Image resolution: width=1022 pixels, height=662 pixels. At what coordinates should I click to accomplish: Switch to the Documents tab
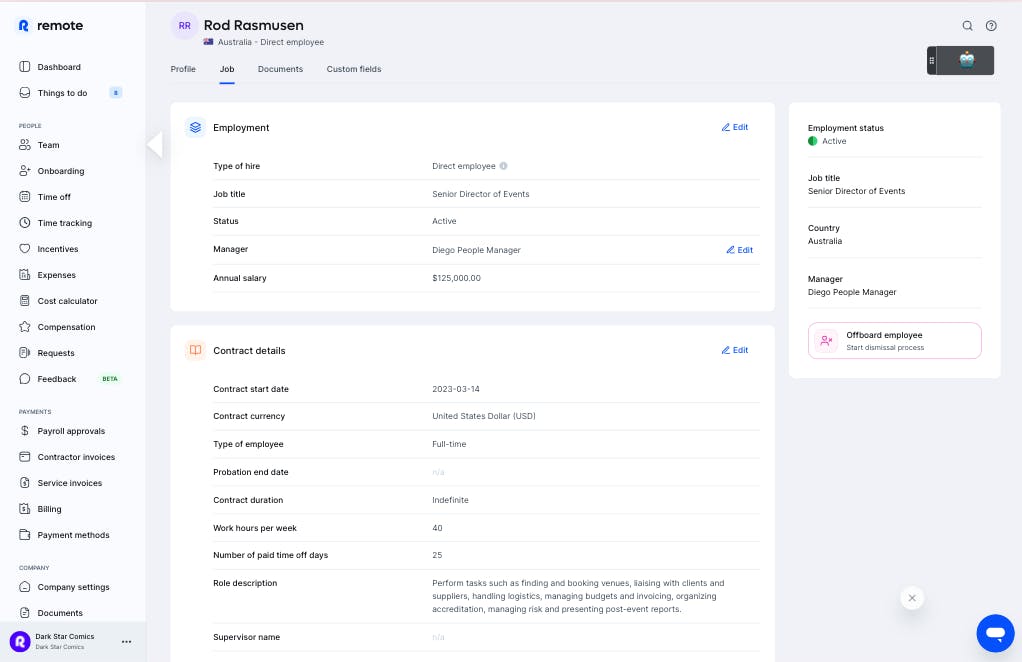click(x=280, y=69)
